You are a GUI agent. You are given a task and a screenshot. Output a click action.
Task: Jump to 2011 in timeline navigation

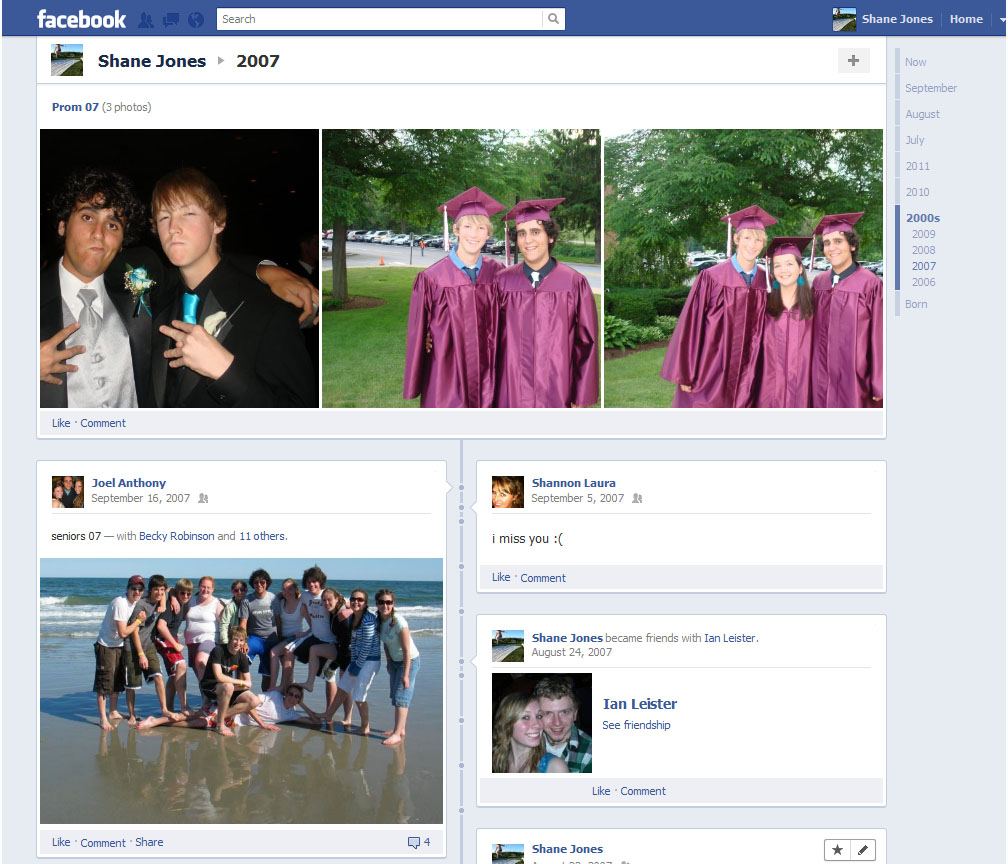(x=917, y=166)
